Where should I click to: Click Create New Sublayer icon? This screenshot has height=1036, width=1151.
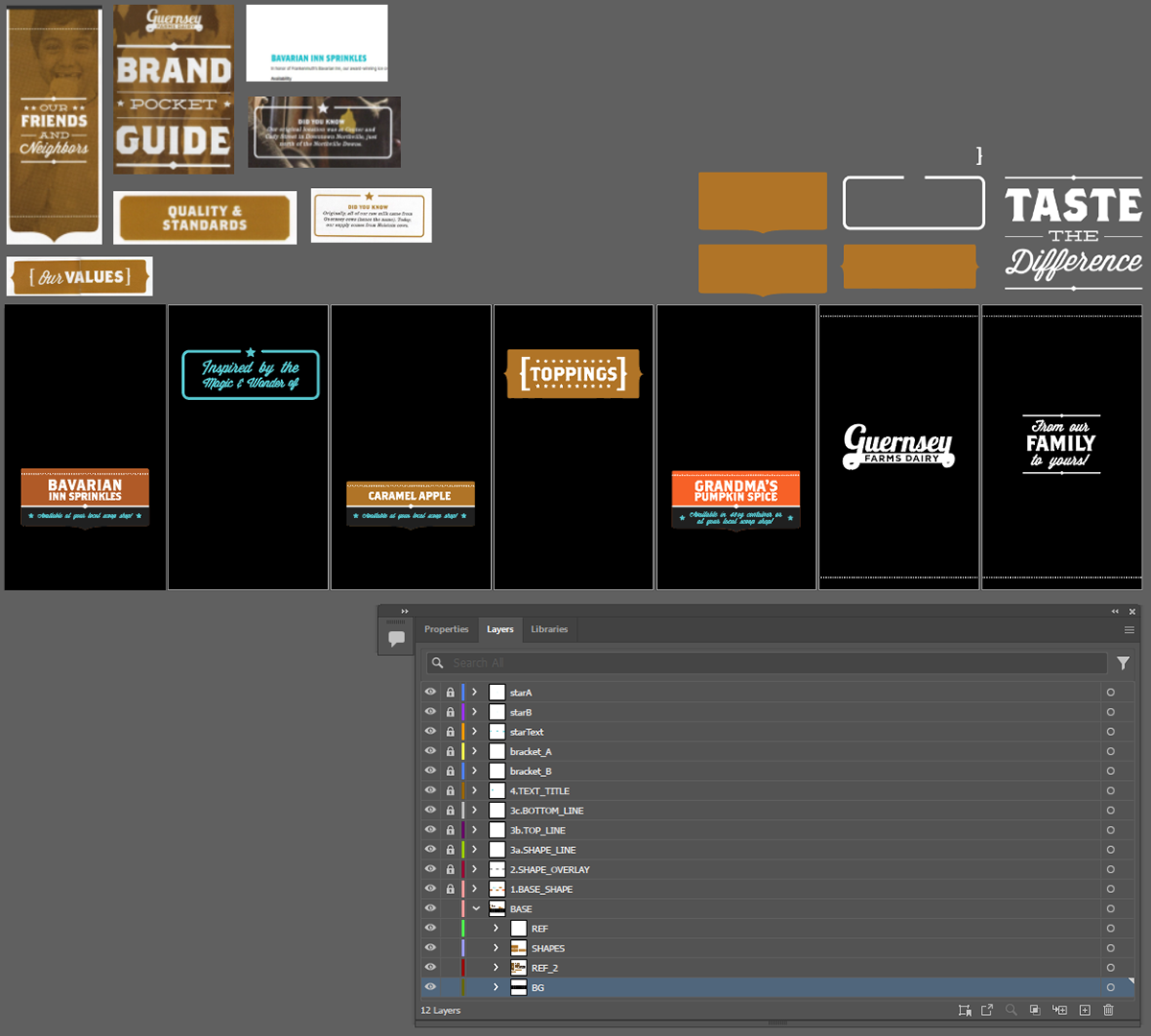1060,1010
